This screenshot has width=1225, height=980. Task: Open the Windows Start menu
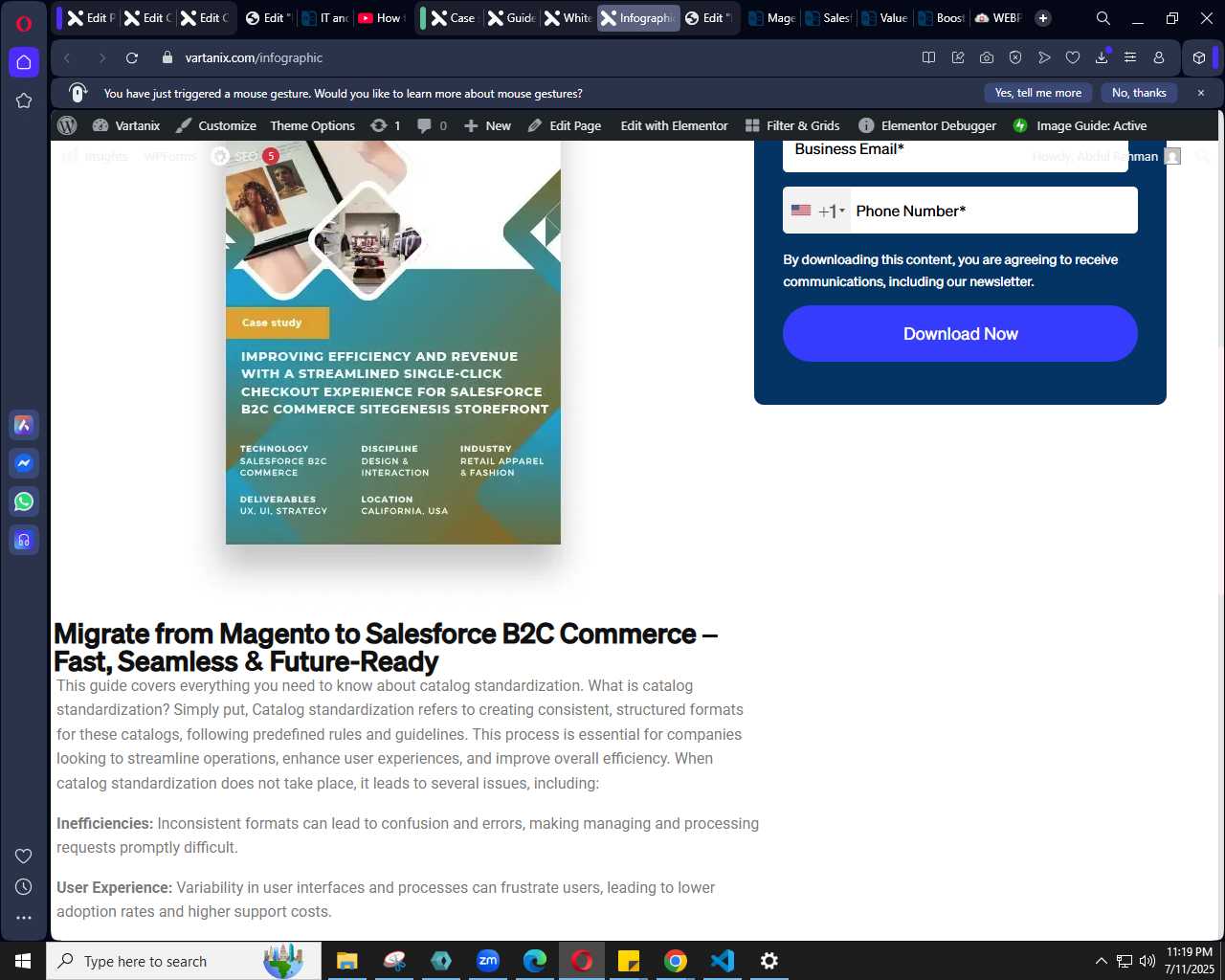(x=23, y=961)
